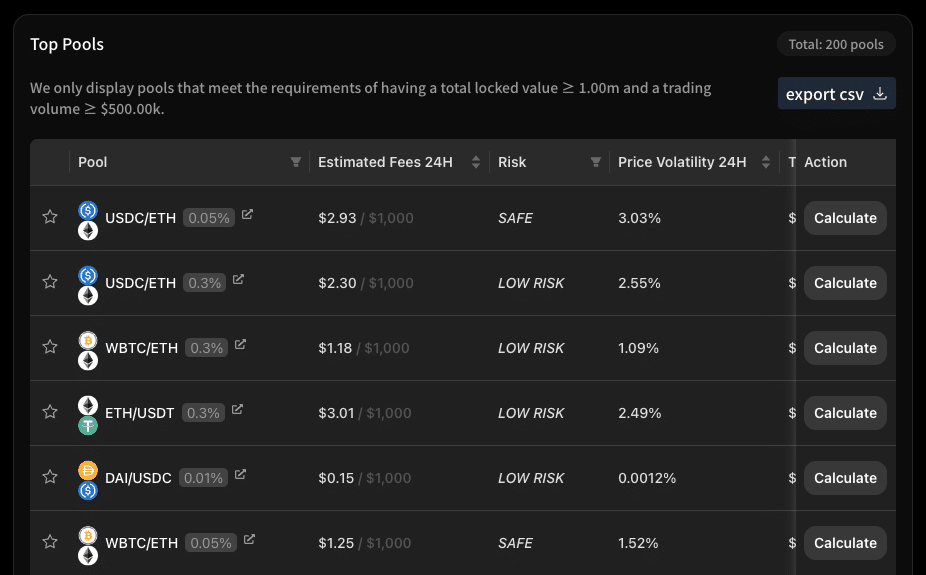Calculate for the ETH/USDT pool
The height and width of the screenshot is (575, 926).
pyautogui.click(x=845, y=413)
